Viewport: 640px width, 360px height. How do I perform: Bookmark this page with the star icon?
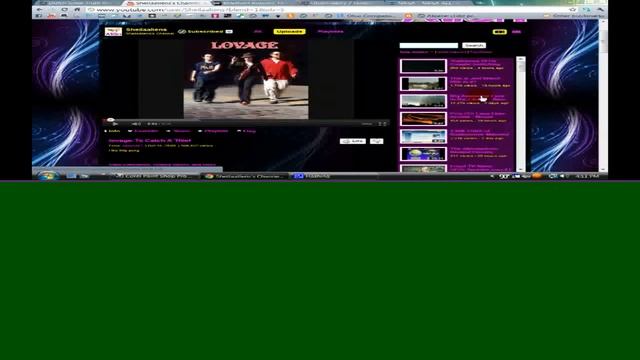[x=573, y=9]
